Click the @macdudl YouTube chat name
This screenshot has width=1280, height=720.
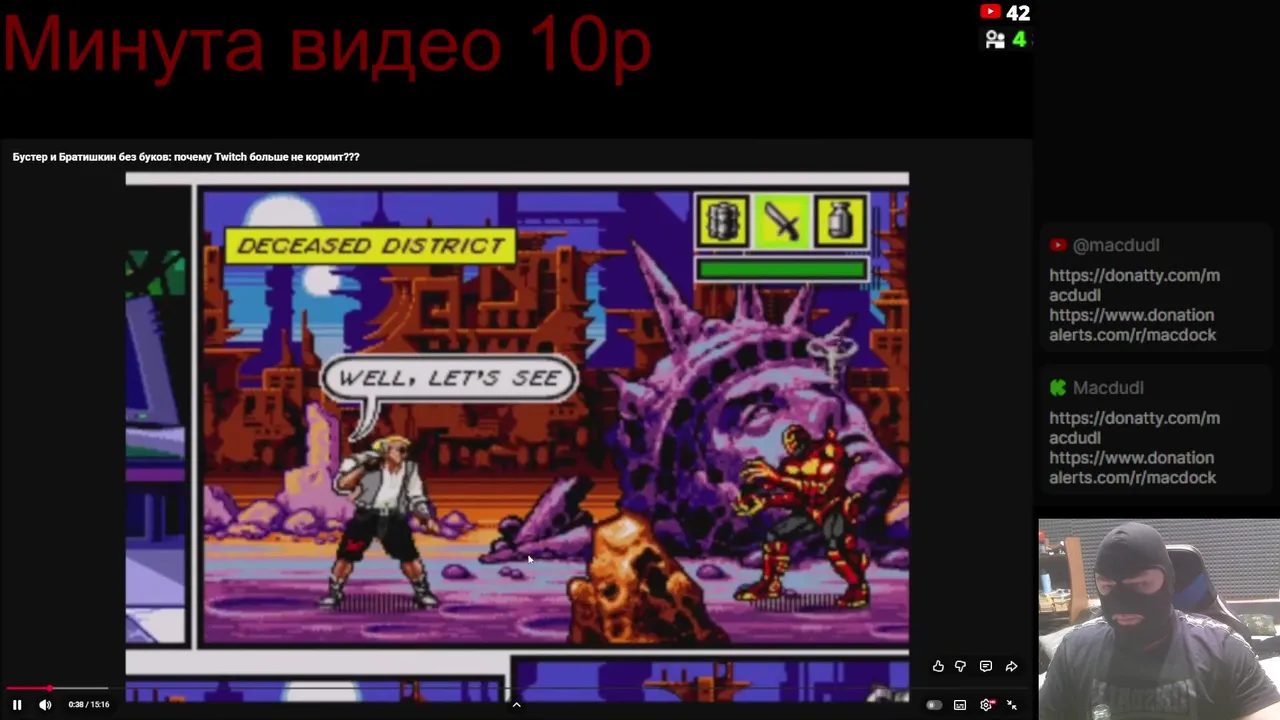pyautogui.click(x=1116, y=245)
